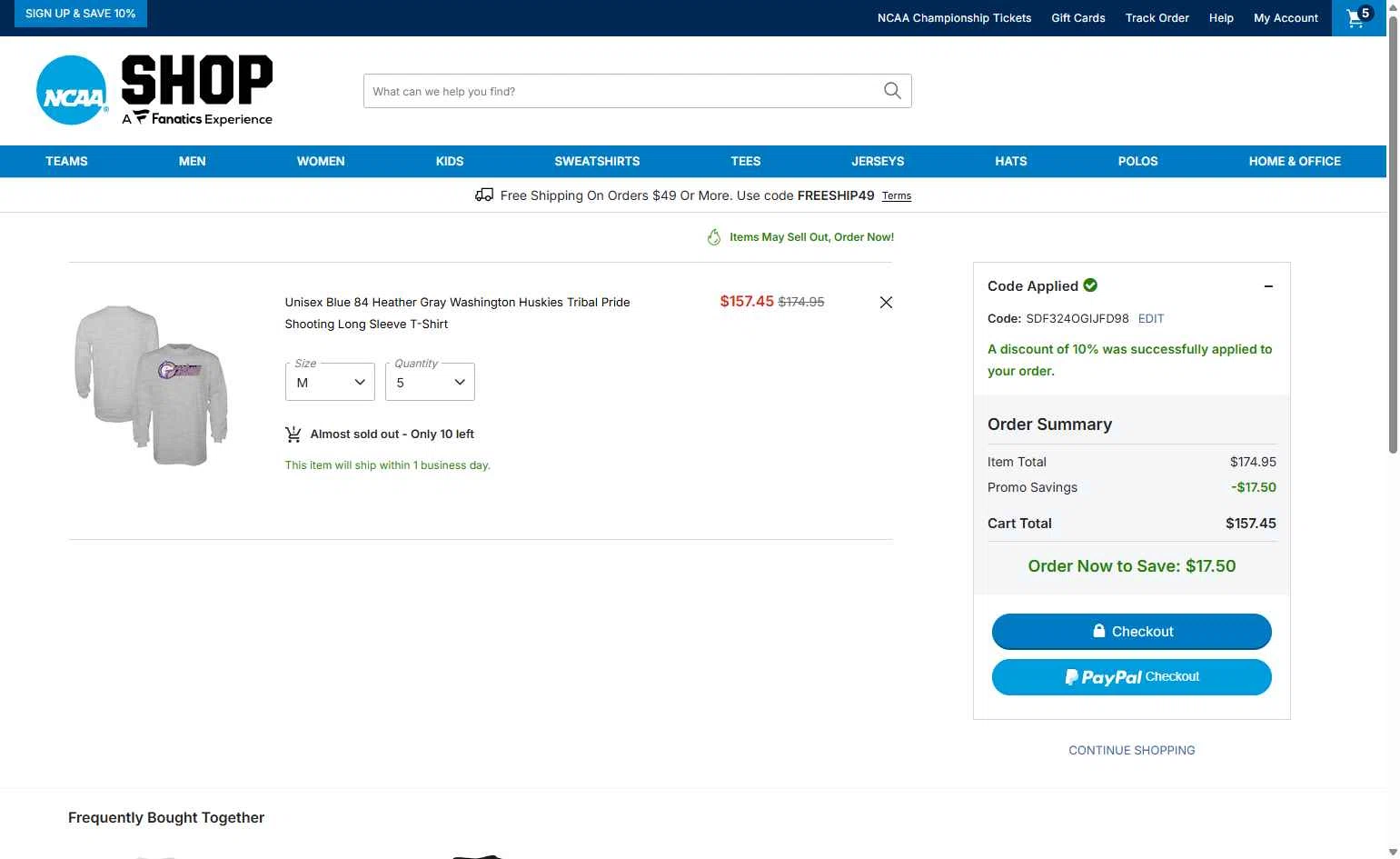
Task: Click the promo code SDF324OGIJFD98 text
Action: (1077, 318)
